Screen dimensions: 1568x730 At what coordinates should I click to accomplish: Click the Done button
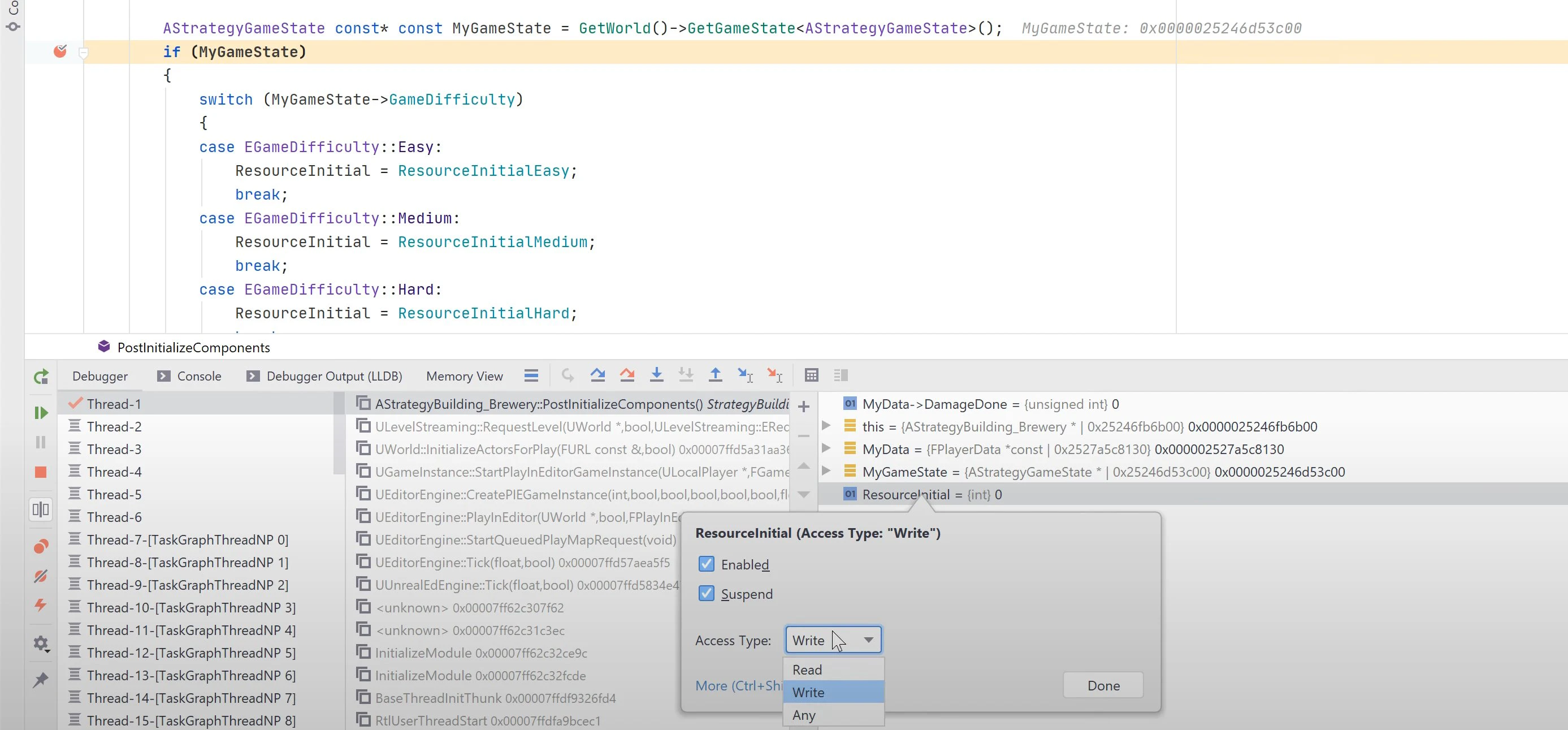(1103, 685)
